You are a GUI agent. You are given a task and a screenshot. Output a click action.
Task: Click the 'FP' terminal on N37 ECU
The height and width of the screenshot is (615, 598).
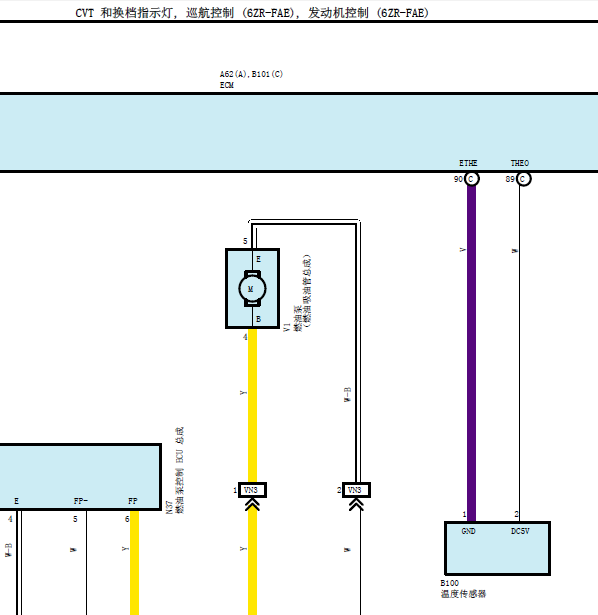133,501
